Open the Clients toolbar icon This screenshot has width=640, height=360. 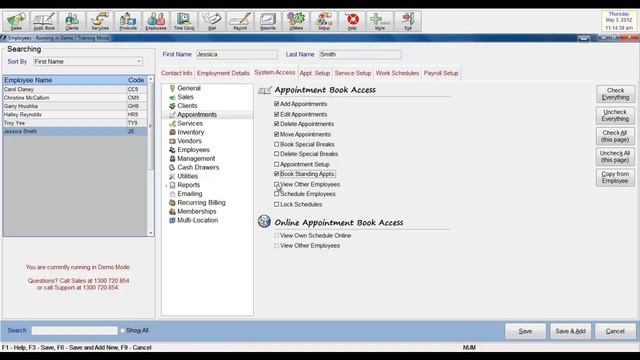pyautogui.click(x=72, y=21)
